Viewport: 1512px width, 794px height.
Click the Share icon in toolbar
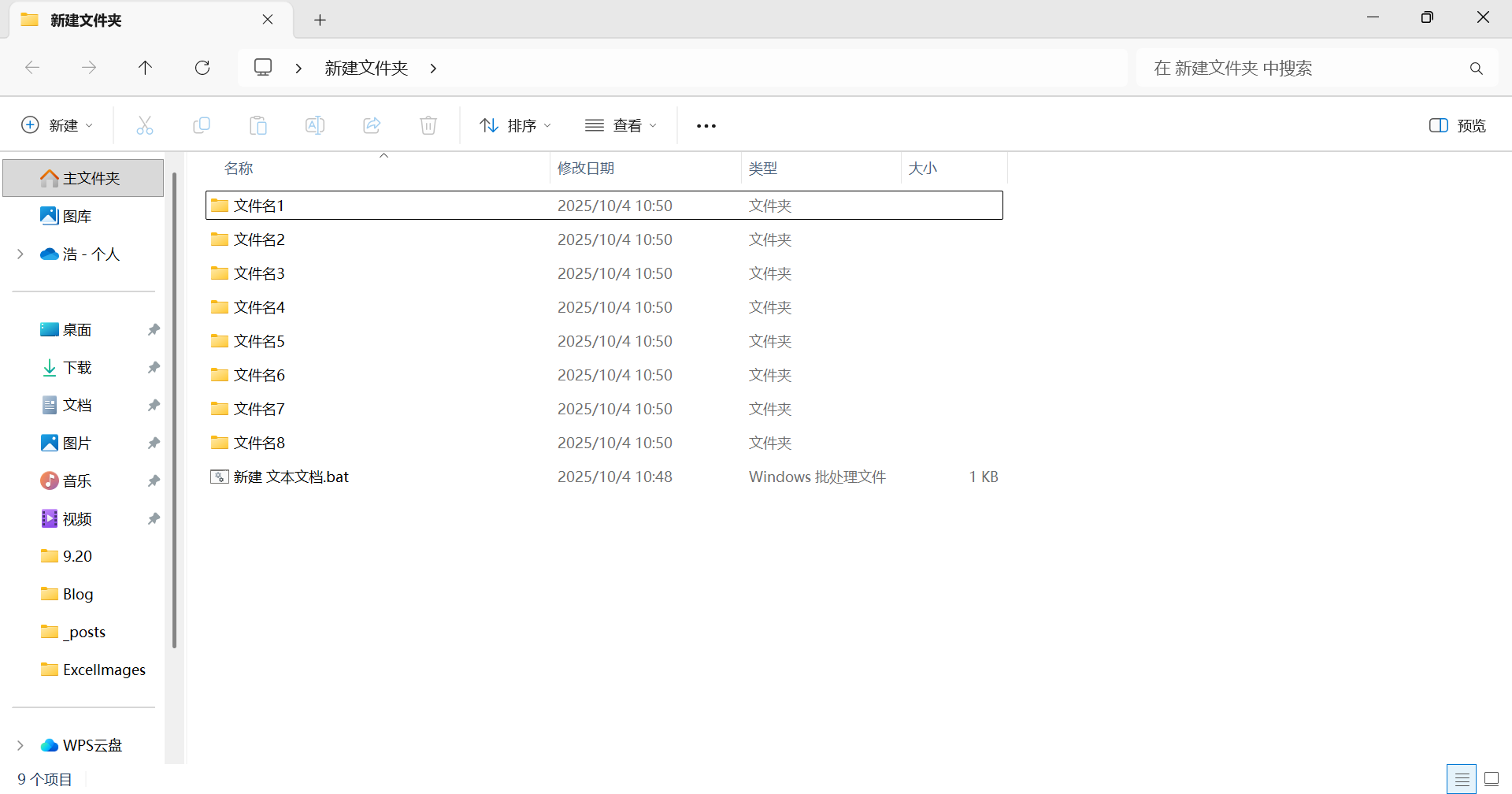[x=372, y=125]
